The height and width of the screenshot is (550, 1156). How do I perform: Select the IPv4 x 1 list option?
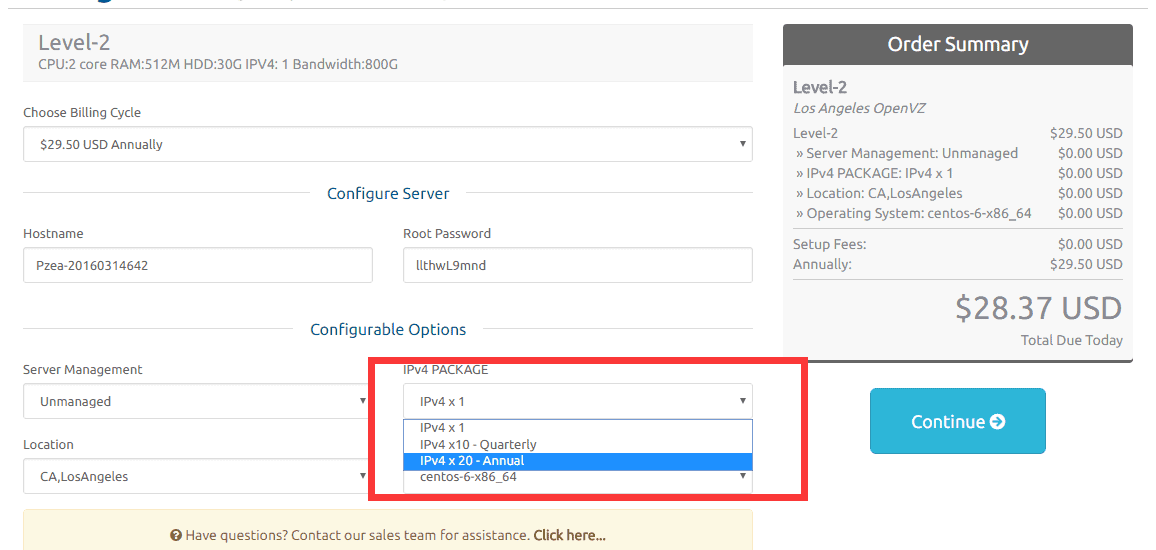tap(443, 427)
